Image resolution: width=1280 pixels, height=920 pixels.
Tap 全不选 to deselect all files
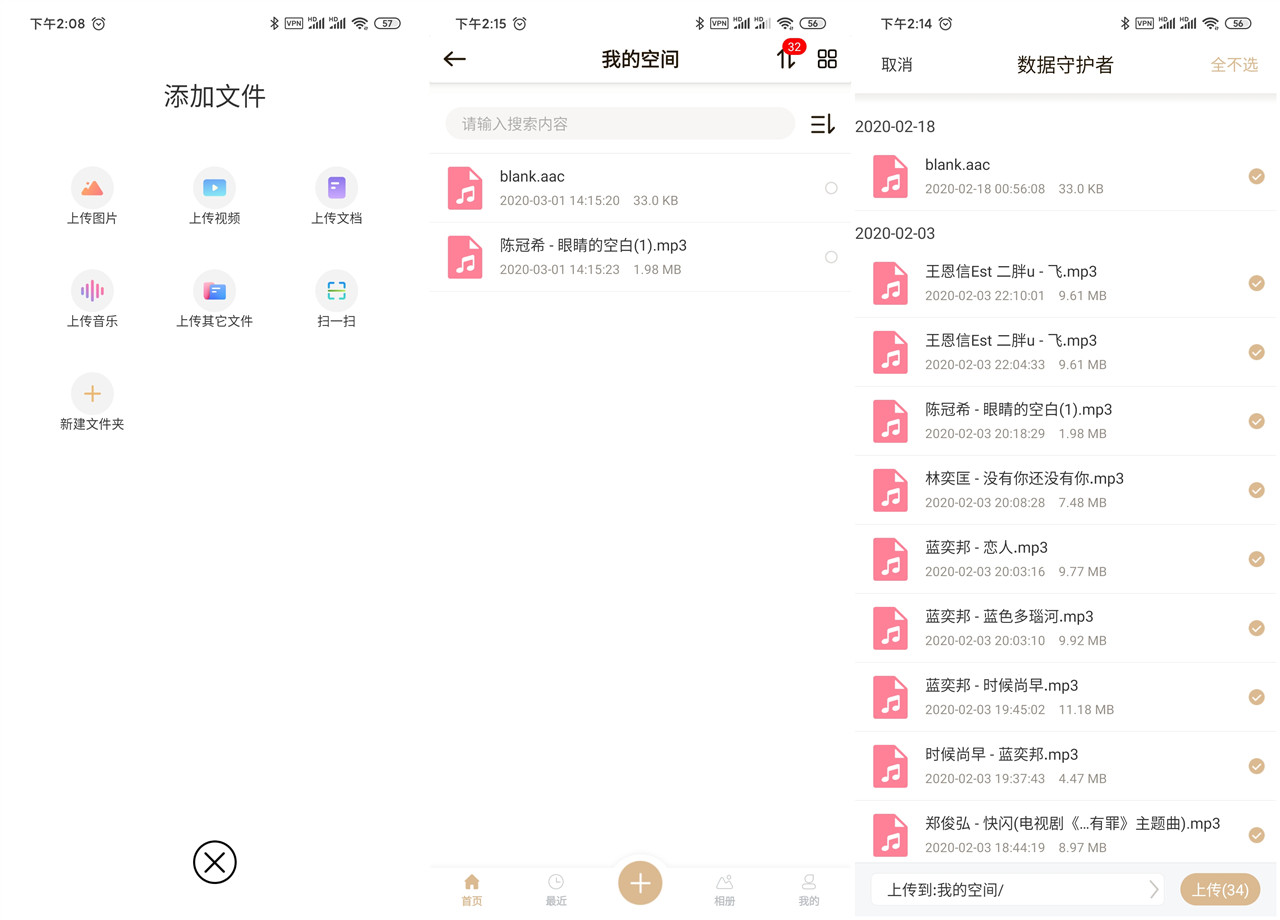tap(1234, 64)
